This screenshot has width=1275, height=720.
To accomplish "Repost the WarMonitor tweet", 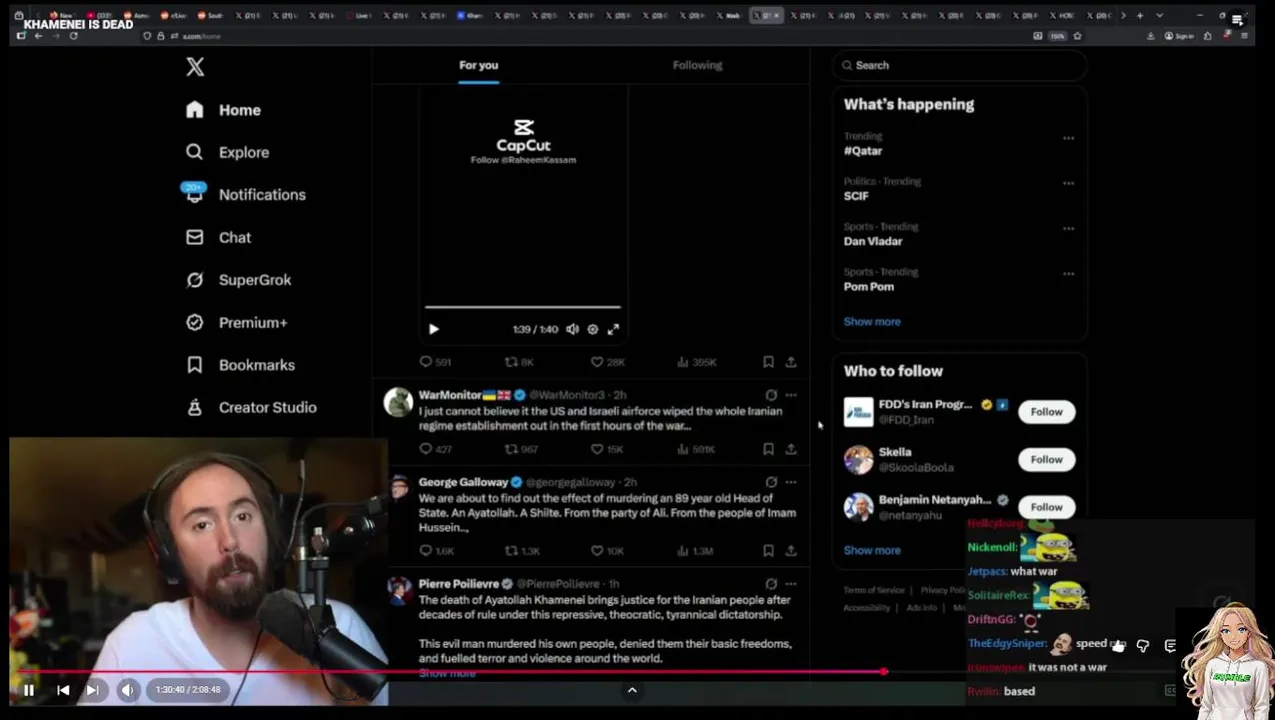I will point(521,450).
